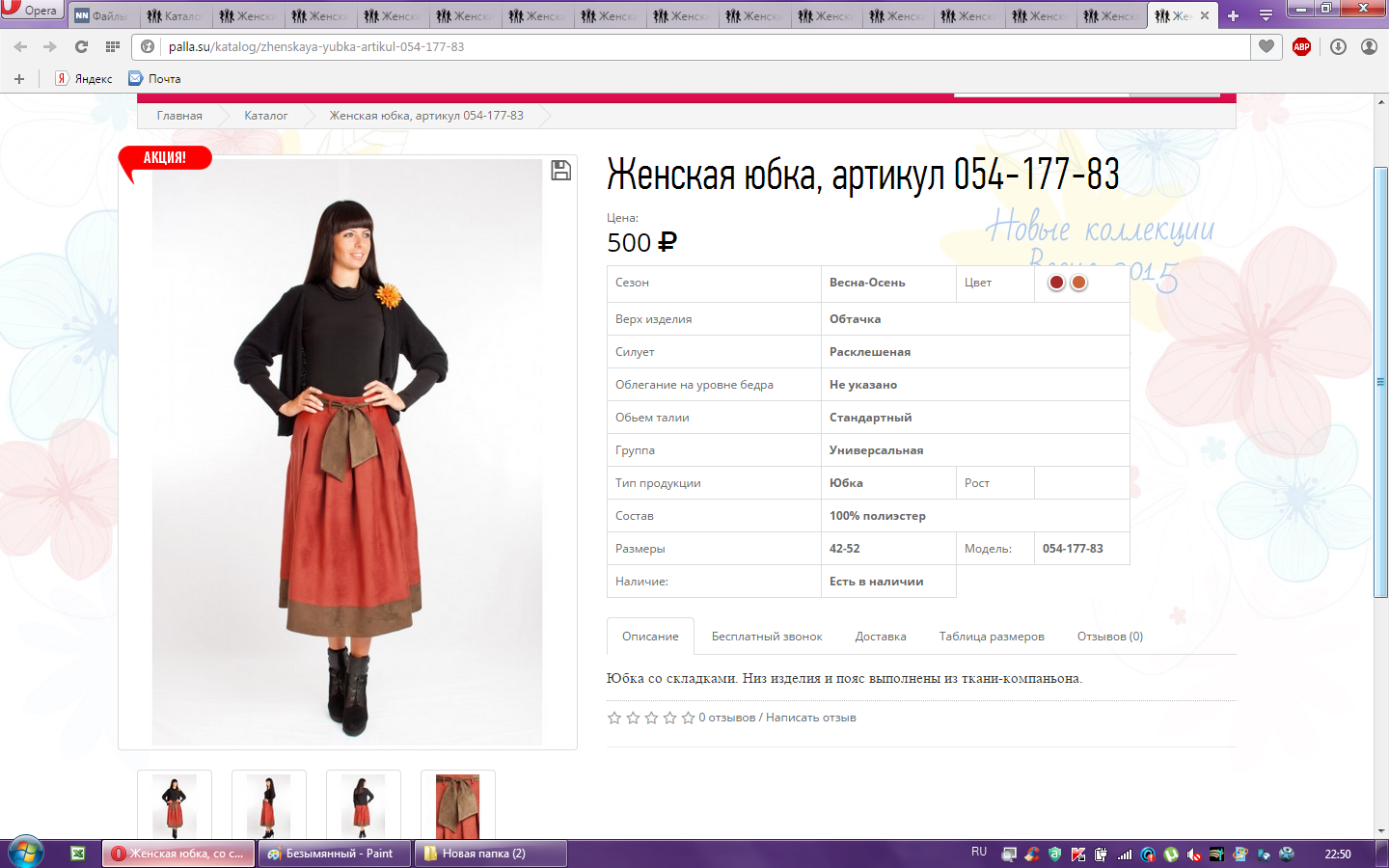This screenshot has width=1389, height=868.
Task: Check the battery power tray icon
Action: (x=1102, y=854)
